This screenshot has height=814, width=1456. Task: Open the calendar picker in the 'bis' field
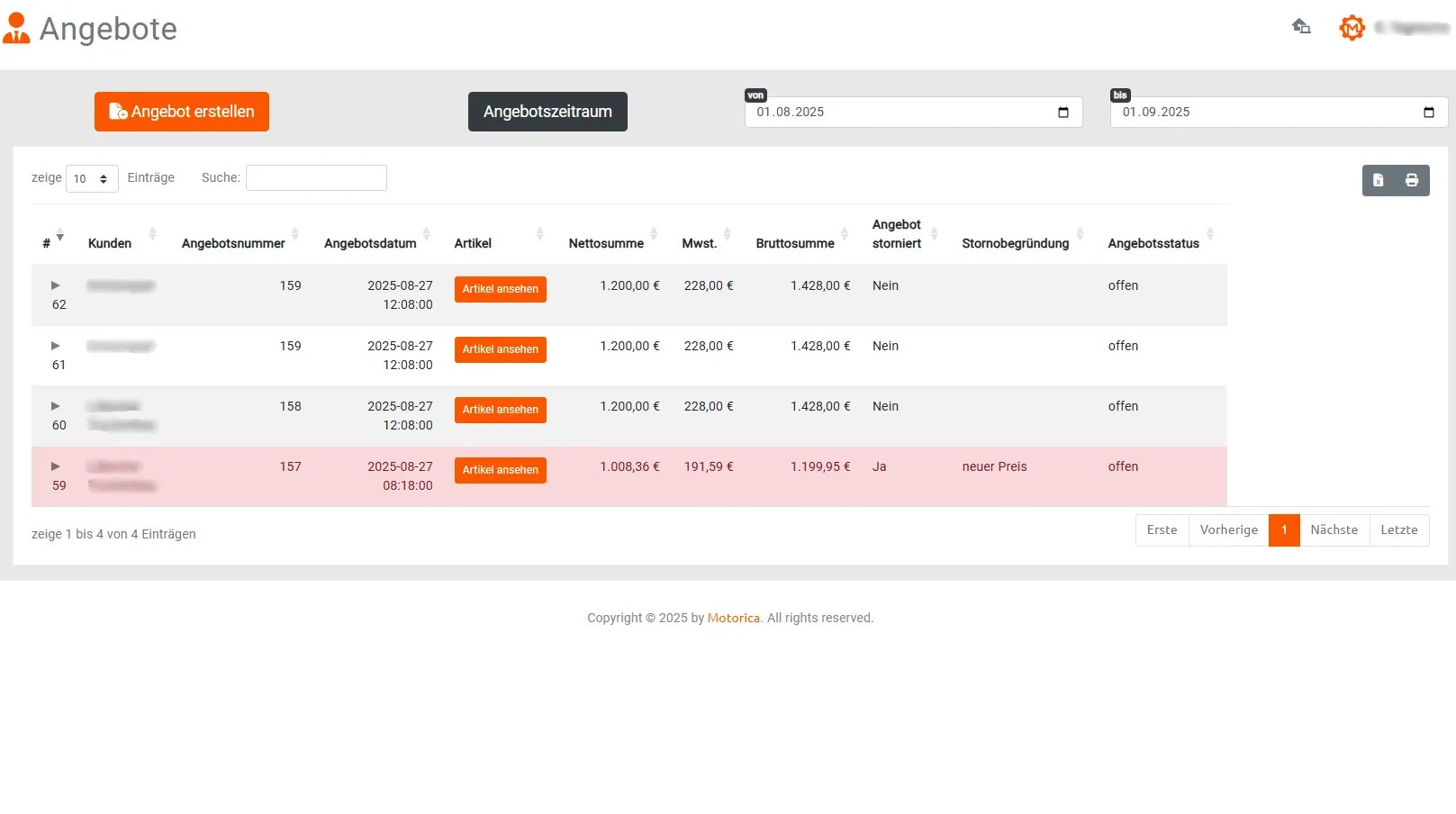[x=1429, y=113]
